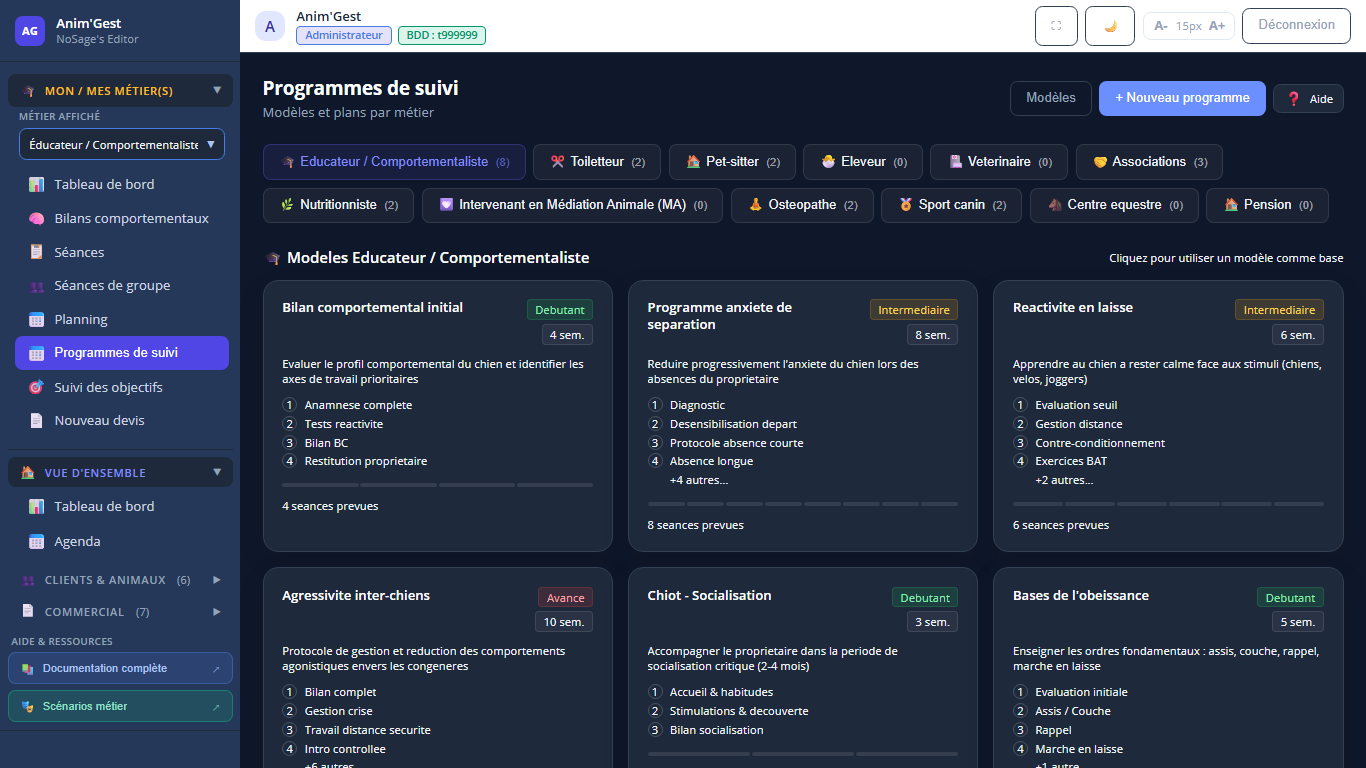
Task: Select the Educateur / Comportementaliste tab
Action: 394,162
